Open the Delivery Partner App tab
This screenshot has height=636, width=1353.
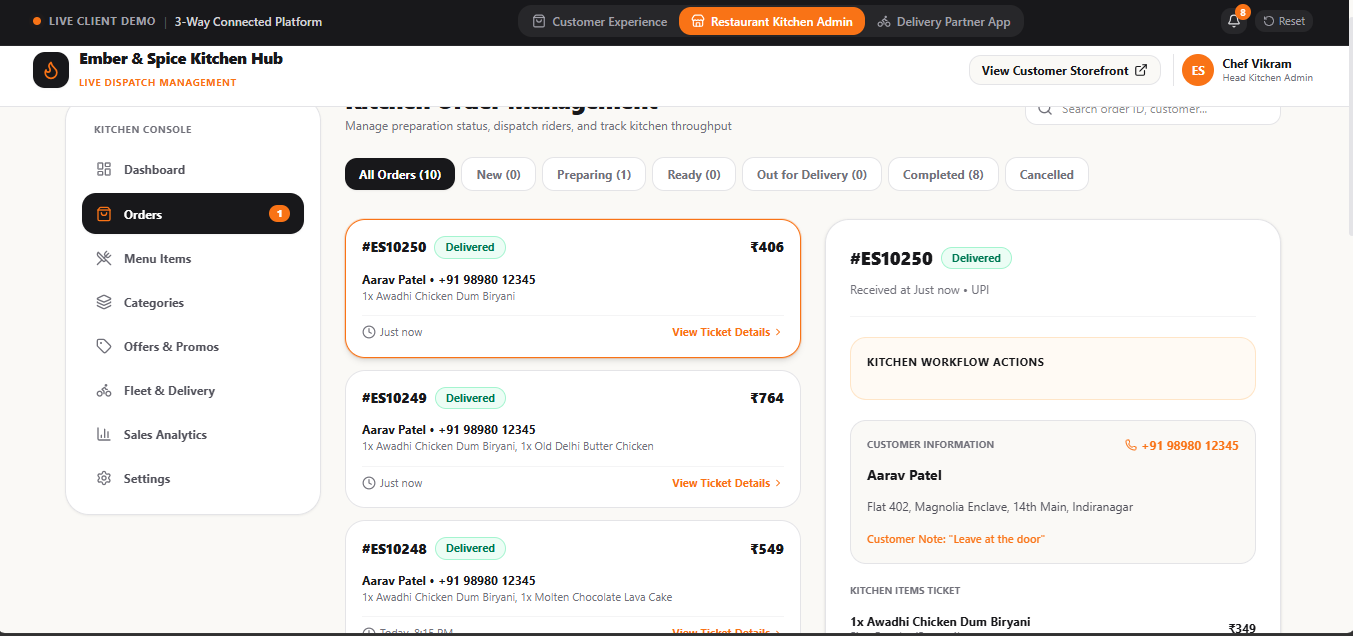944,21
